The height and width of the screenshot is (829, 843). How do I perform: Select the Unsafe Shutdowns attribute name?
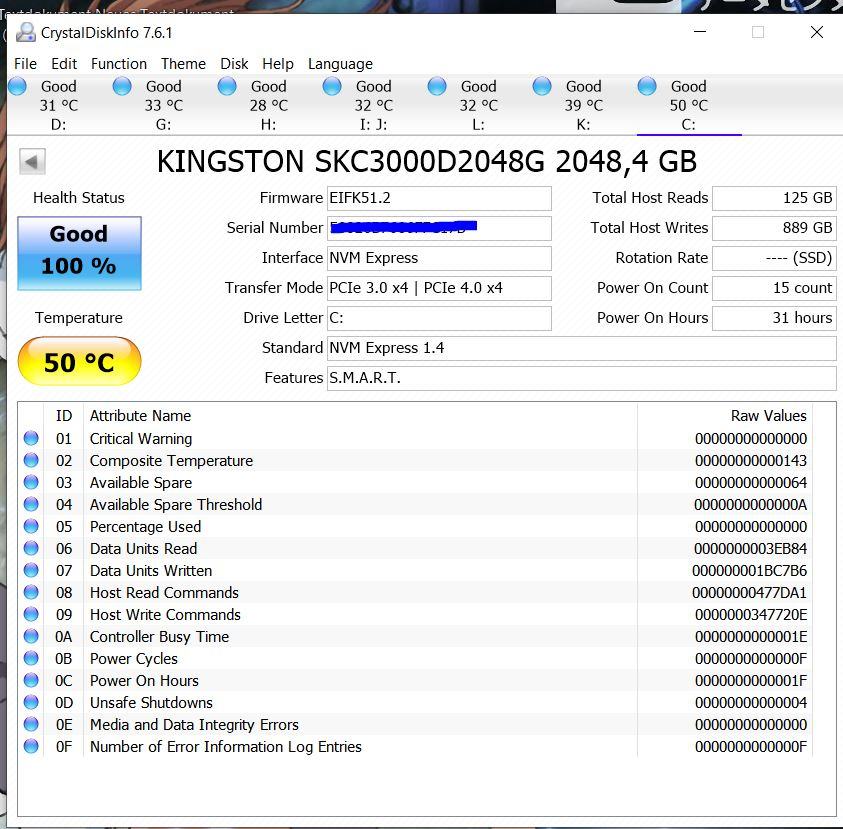click(151, 703)
